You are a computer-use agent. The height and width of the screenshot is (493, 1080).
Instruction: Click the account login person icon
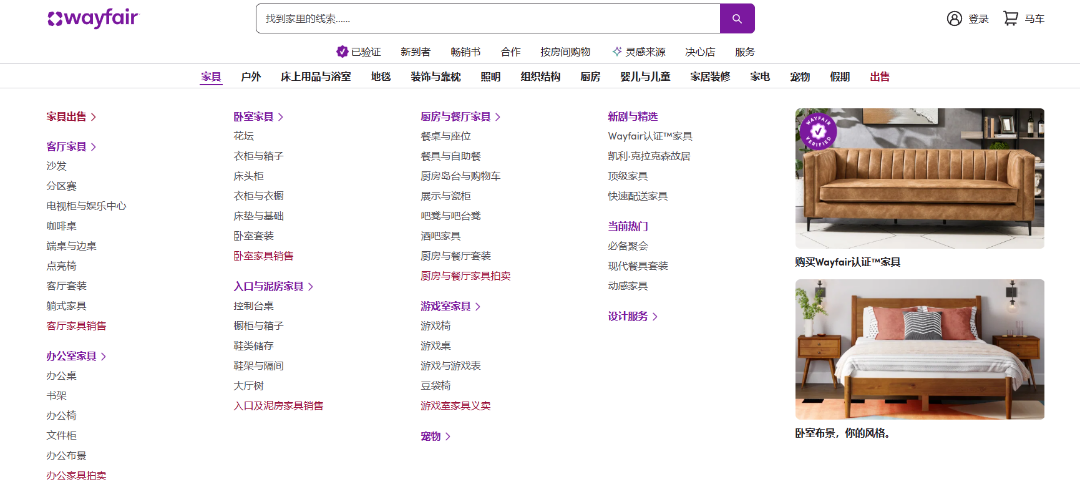coord(954,19)
